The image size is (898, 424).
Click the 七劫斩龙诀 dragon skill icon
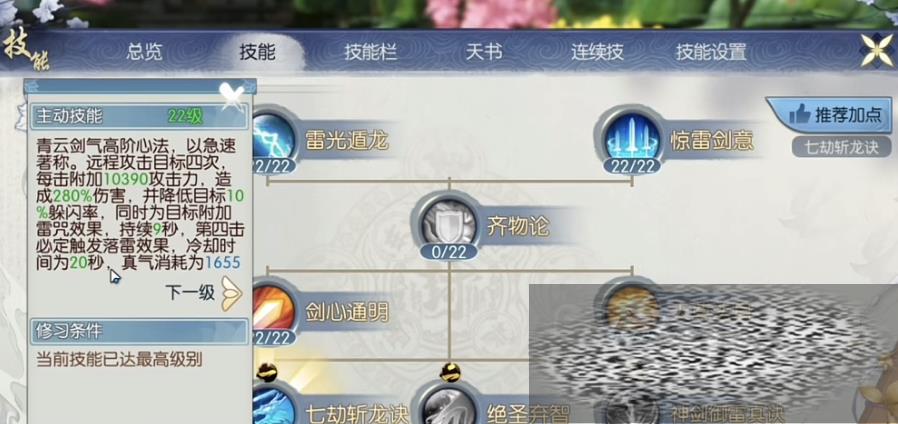(x=273, y=406)
